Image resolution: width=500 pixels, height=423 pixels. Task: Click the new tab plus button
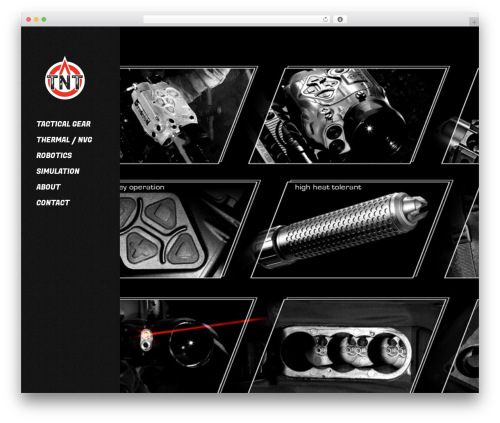[474, 22]
